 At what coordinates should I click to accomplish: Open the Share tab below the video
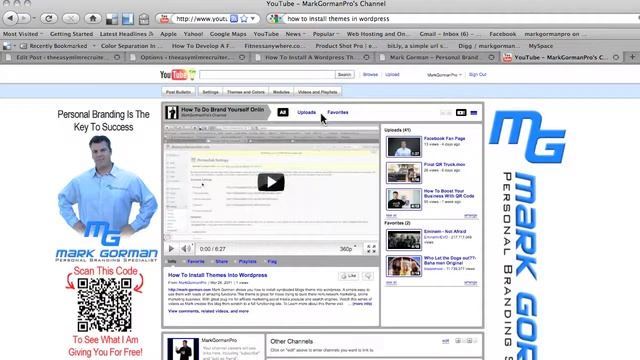point(222,261)
